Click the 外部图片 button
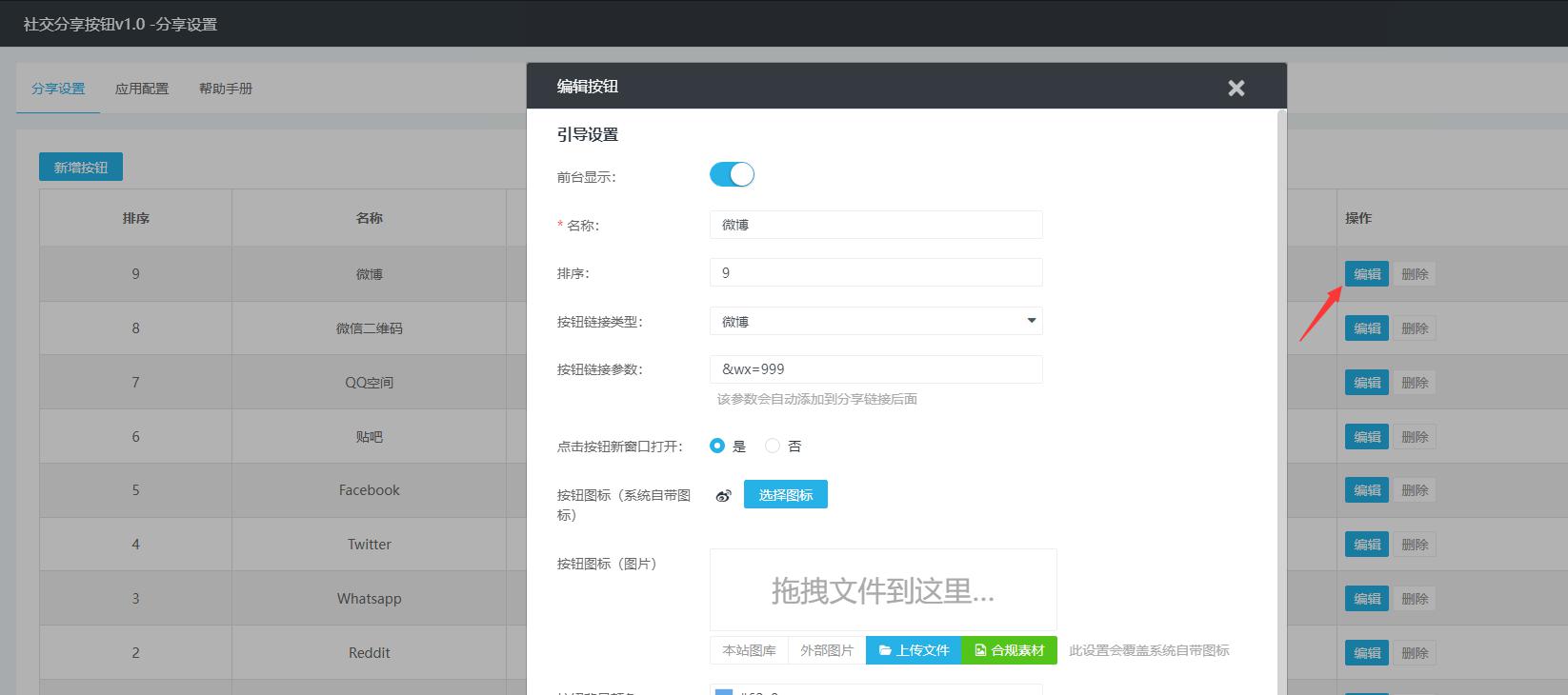This screenshot has height=695, width=1568. click(827, 650)
